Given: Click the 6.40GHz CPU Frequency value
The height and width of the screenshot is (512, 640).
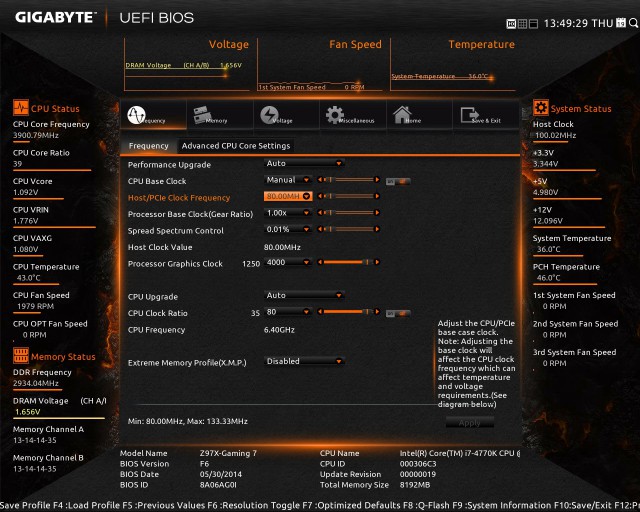Looking at the screenshot, I should point(279,330).
